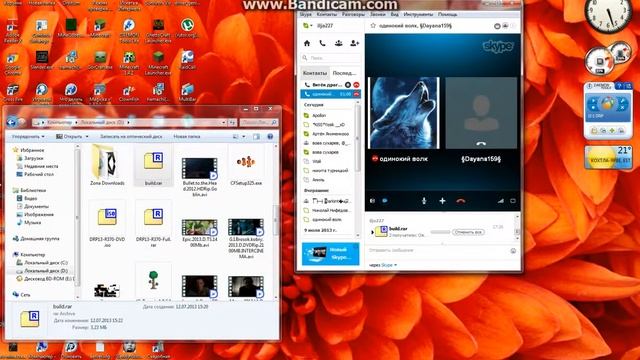The height and width of the screenshot is (360, 640).
Task: Open Помощь menu
Action: pos(447,14)
